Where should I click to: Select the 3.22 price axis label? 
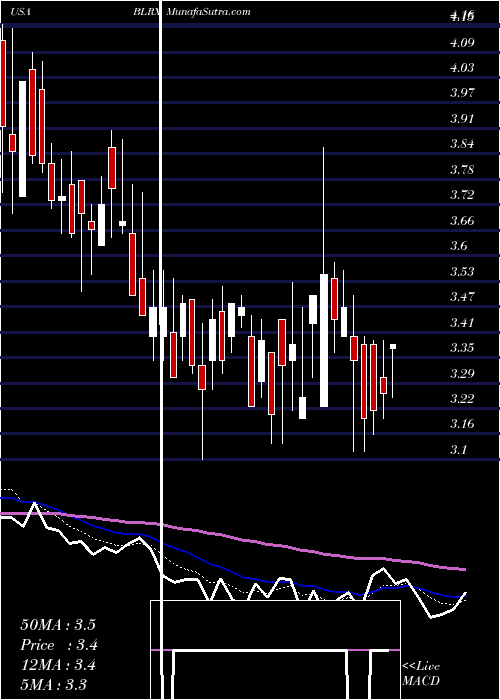pos(462,398)
